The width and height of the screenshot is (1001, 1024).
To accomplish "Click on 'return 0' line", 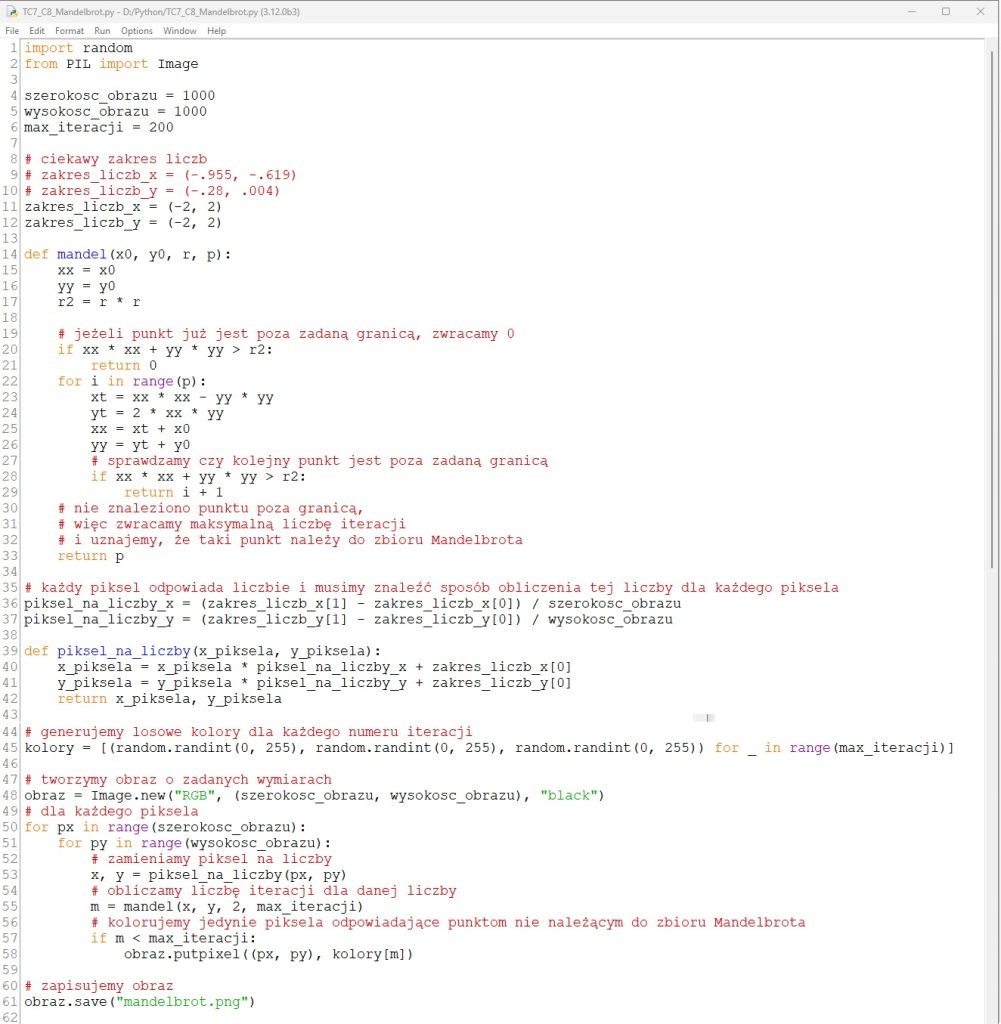I will pyautogui.click(x=124, y=366).
